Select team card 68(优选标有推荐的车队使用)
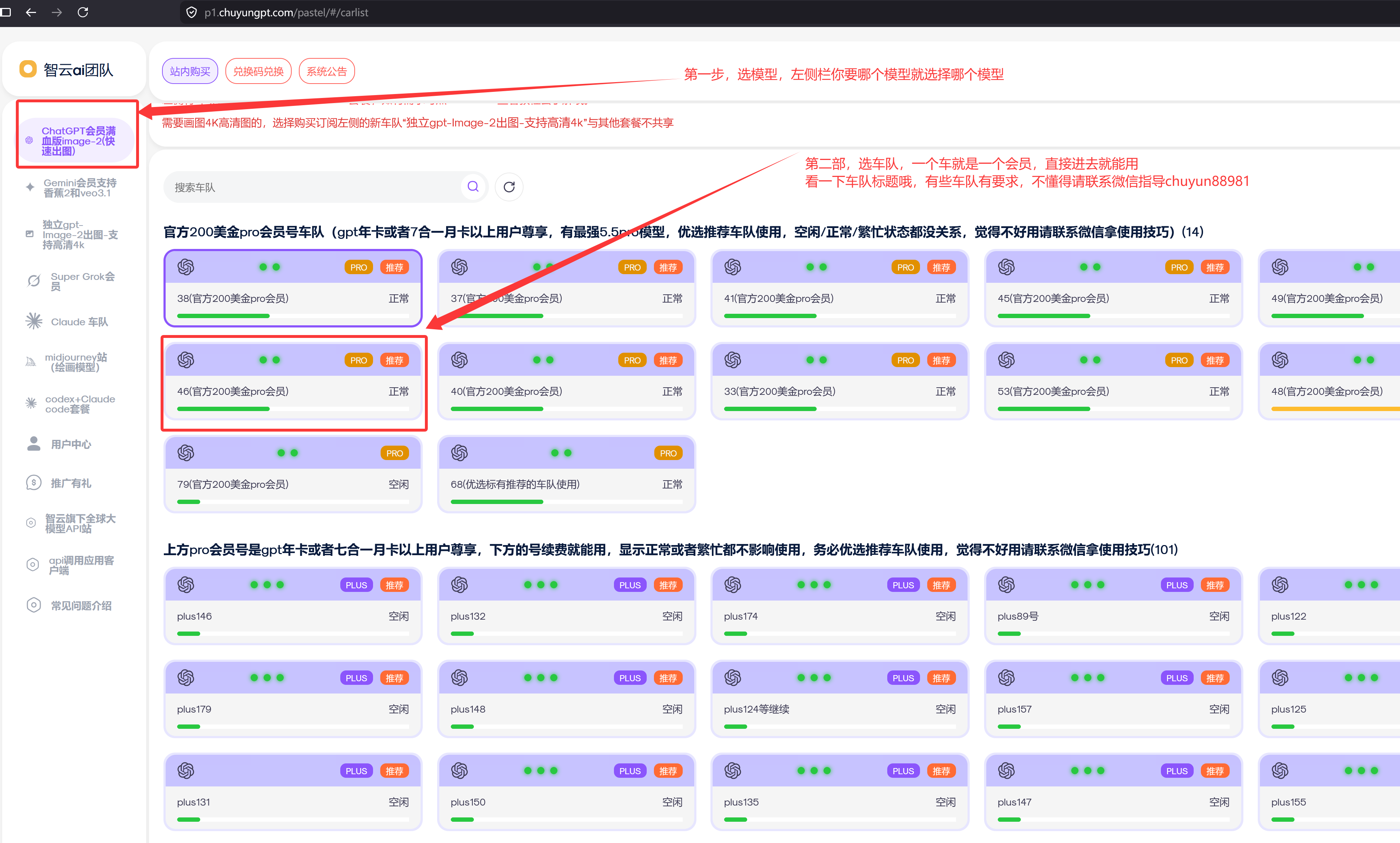 coord(566,474)
